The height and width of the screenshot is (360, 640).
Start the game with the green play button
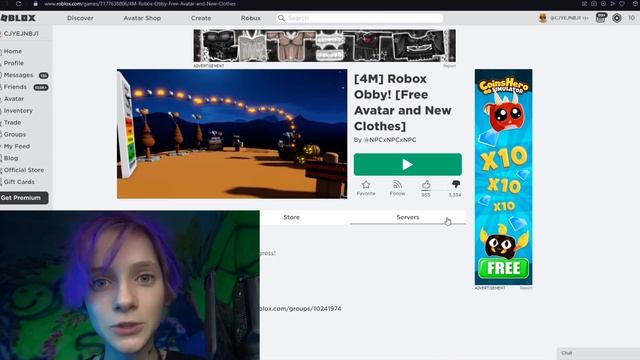[x=408, y=164]
